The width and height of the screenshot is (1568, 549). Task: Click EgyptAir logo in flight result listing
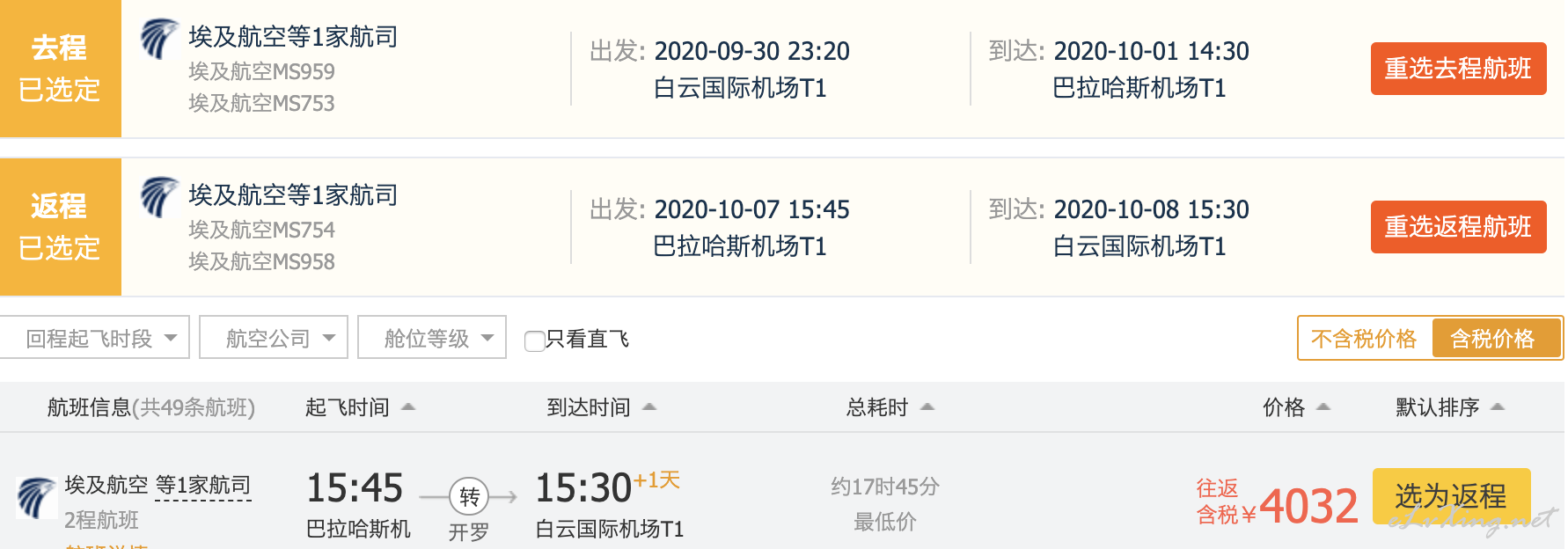pos(37,497)
